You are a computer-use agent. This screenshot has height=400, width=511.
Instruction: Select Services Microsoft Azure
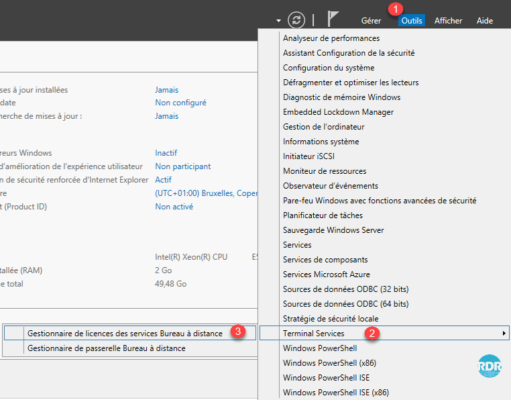click(326, 274)
